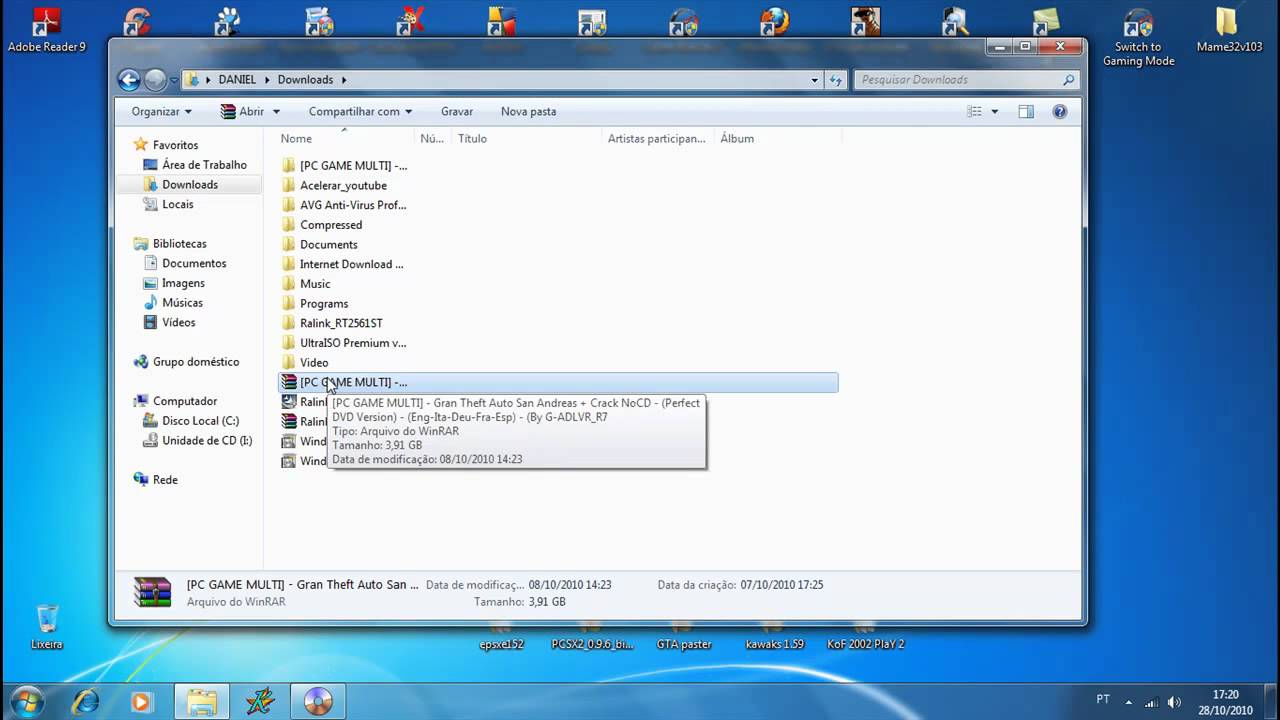
Task: Open the volume speaker icon in the tray
Action: (1174, 701)
